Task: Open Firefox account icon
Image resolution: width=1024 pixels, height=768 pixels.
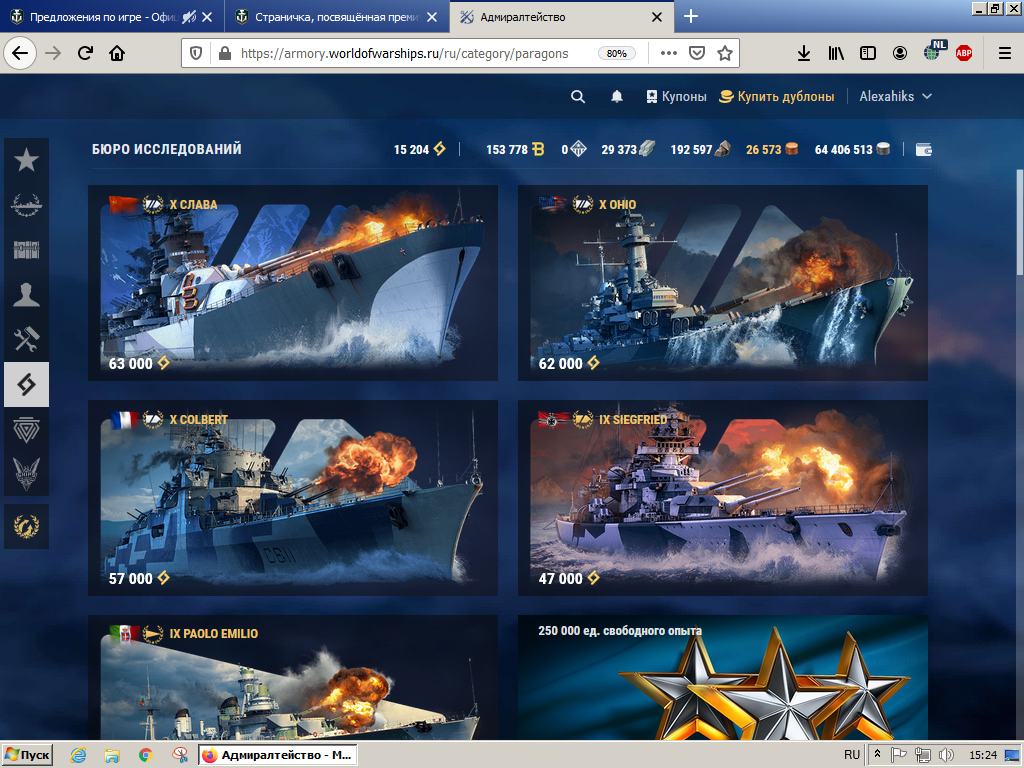Action: point(900,54)
